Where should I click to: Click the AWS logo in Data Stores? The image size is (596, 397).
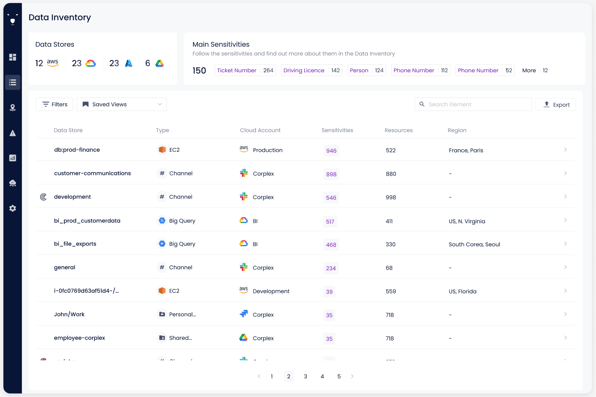[52, 63]
